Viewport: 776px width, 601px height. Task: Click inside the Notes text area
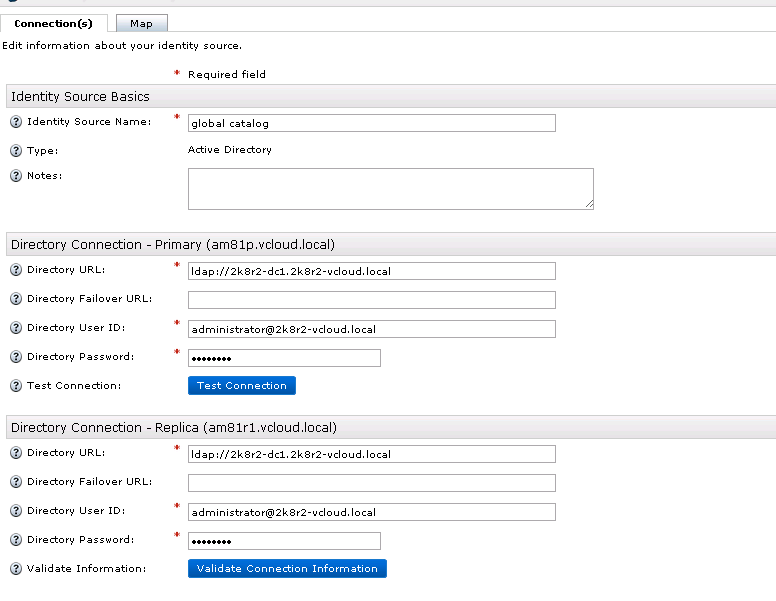coord(390,188)
